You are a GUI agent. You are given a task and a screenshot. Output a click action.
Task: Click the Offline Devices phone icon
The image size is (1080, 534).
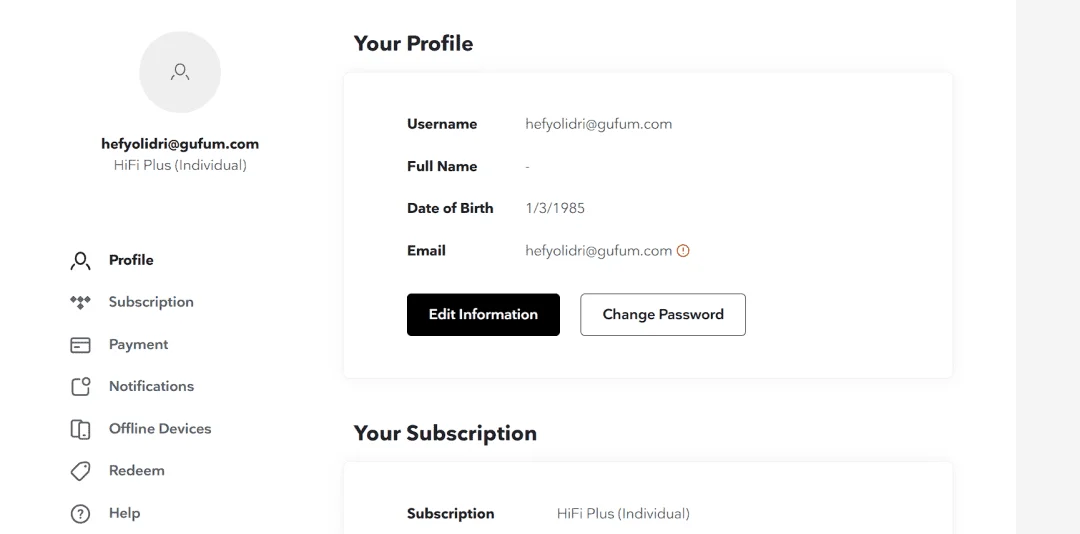tap(81, 429)
